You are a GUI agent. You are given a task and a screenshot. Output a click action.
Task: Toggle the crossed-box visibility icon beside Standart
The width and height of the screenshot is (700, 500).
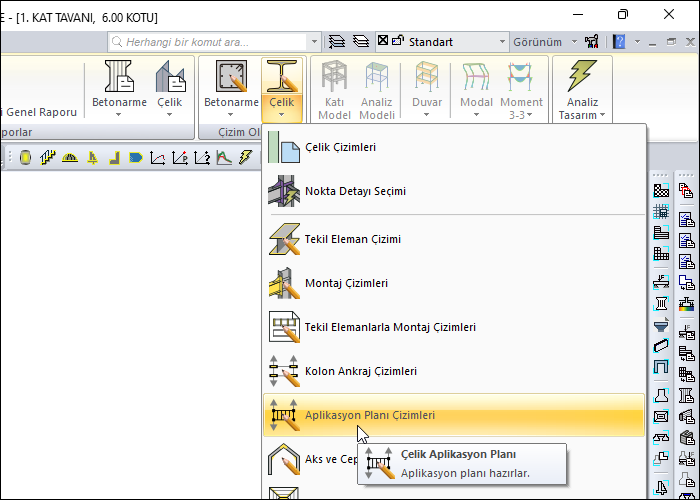click(383, 41)
